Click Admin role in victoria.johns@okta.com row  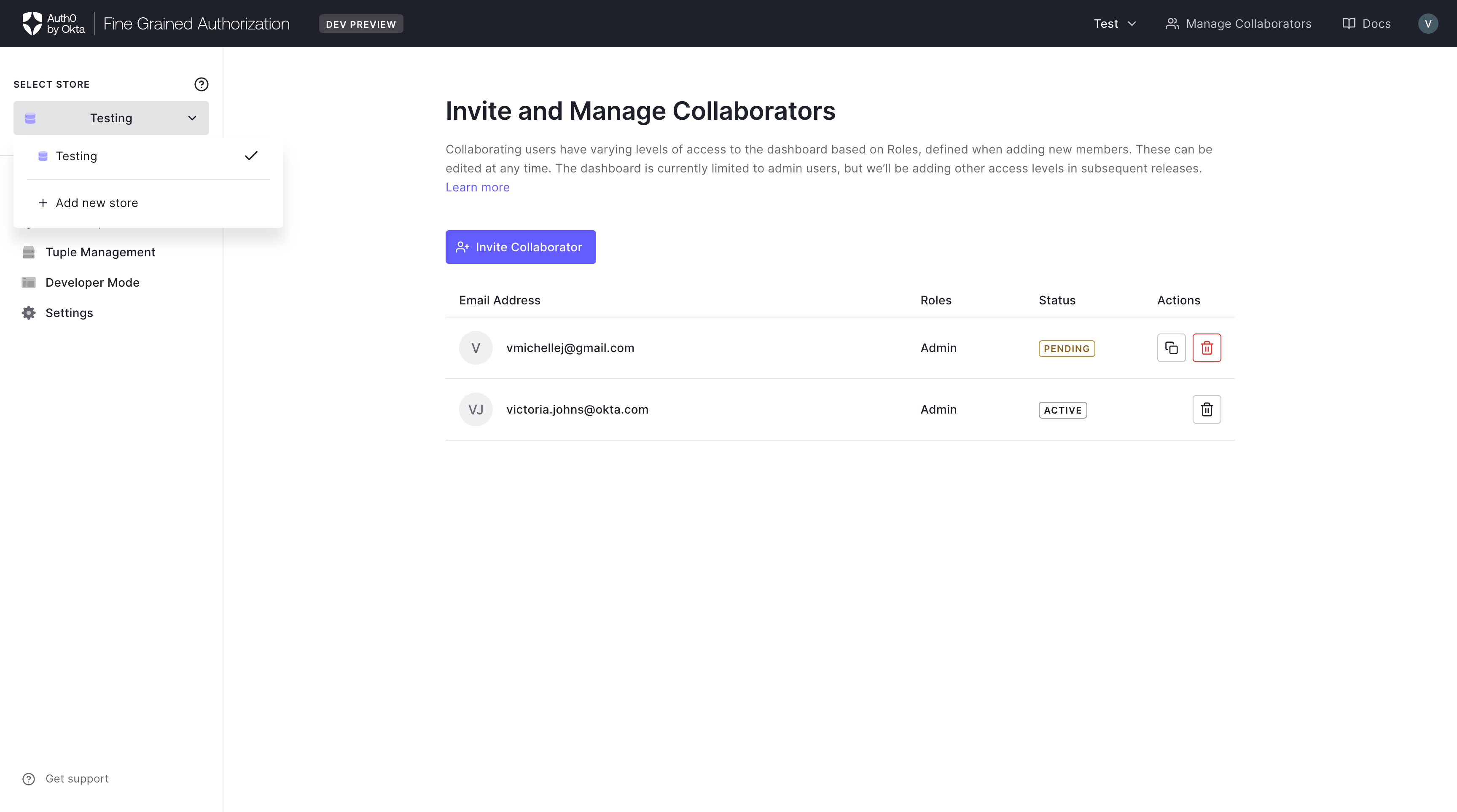938,410
